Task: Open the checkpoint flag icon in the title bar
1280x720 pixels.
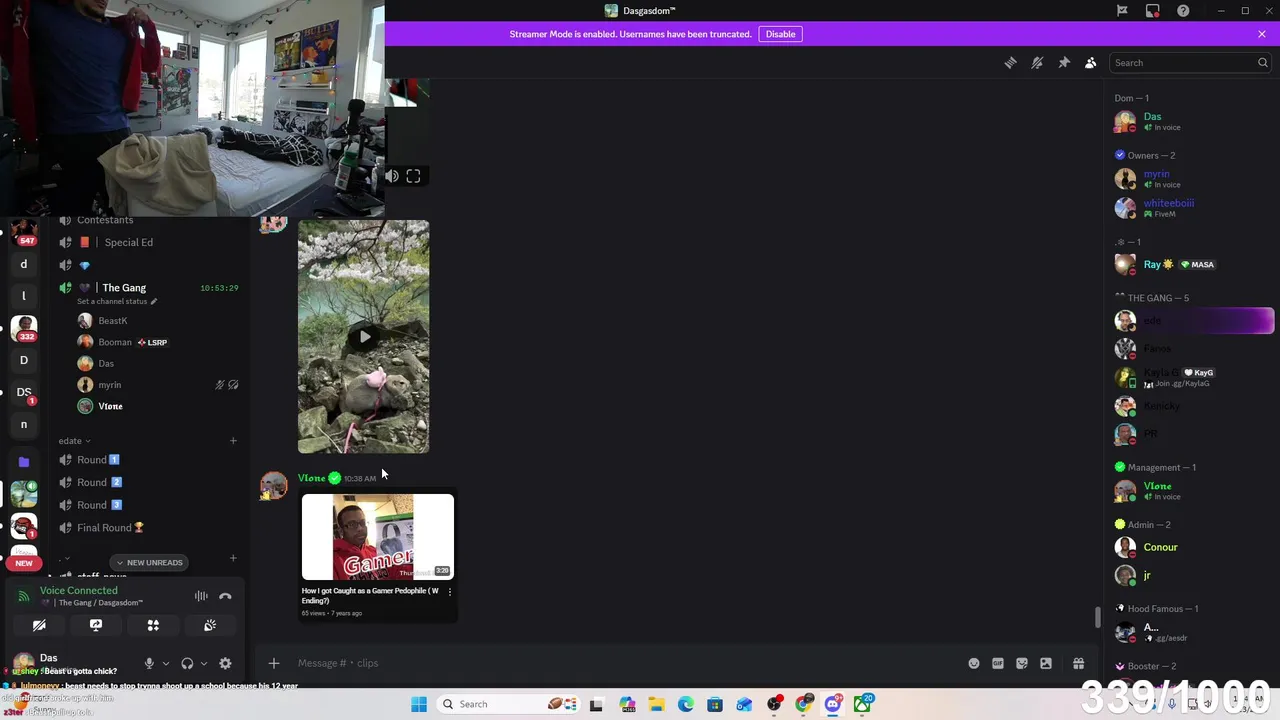Action: [1122, 11]
